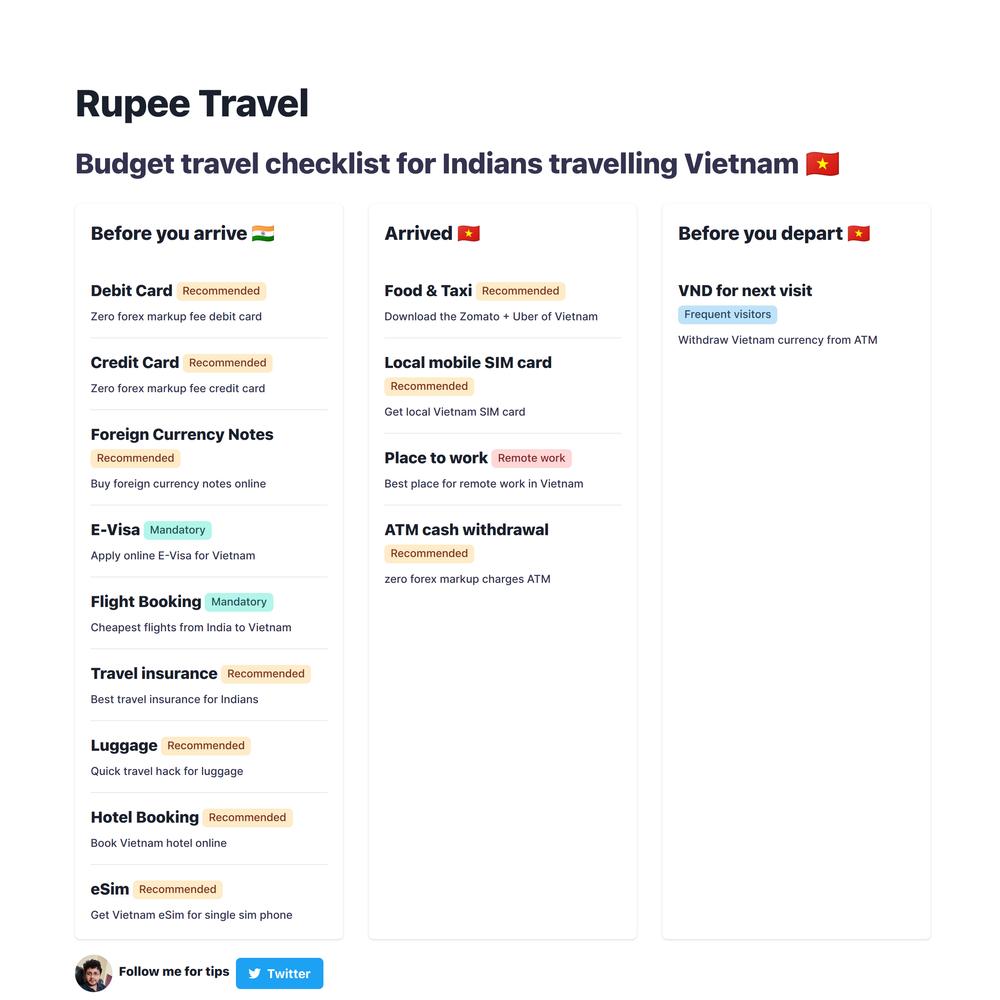Open the Local mobile SIM card item
The height and width of the screenshot is (1000, 1000).
coord(503,386)
